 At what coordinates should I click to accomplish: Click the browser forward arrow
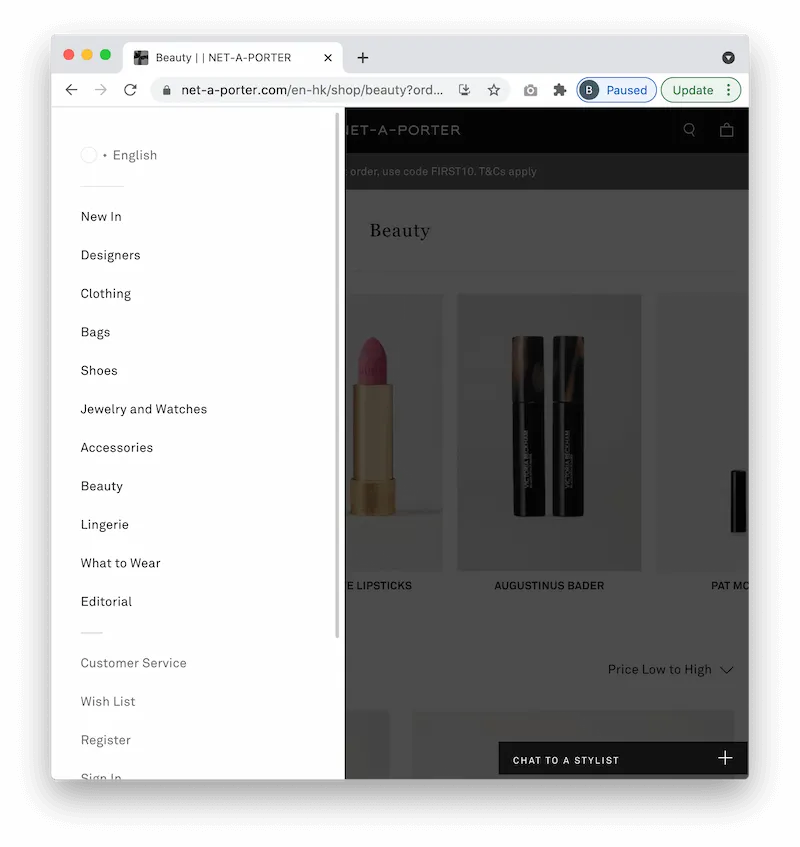coord(100,90)
